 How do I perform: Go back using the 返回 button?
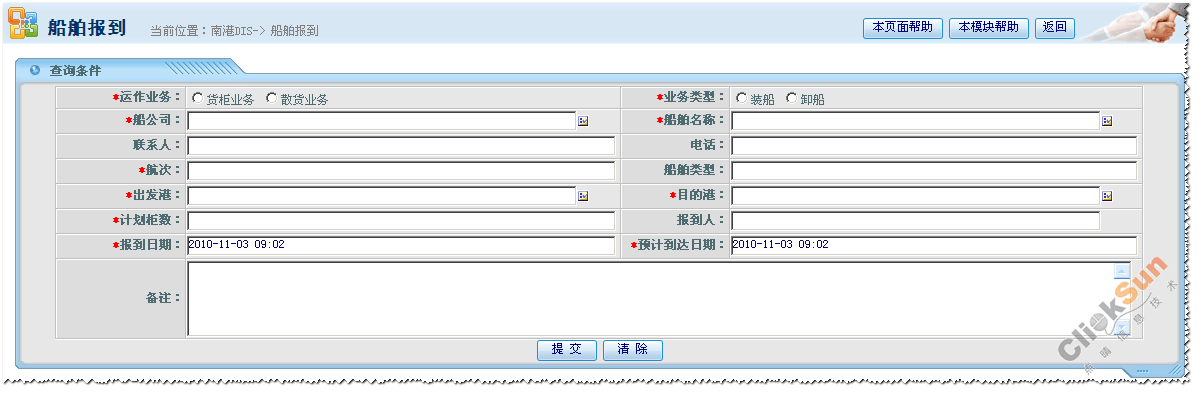pyautogui.click(x=1054, y=28)
